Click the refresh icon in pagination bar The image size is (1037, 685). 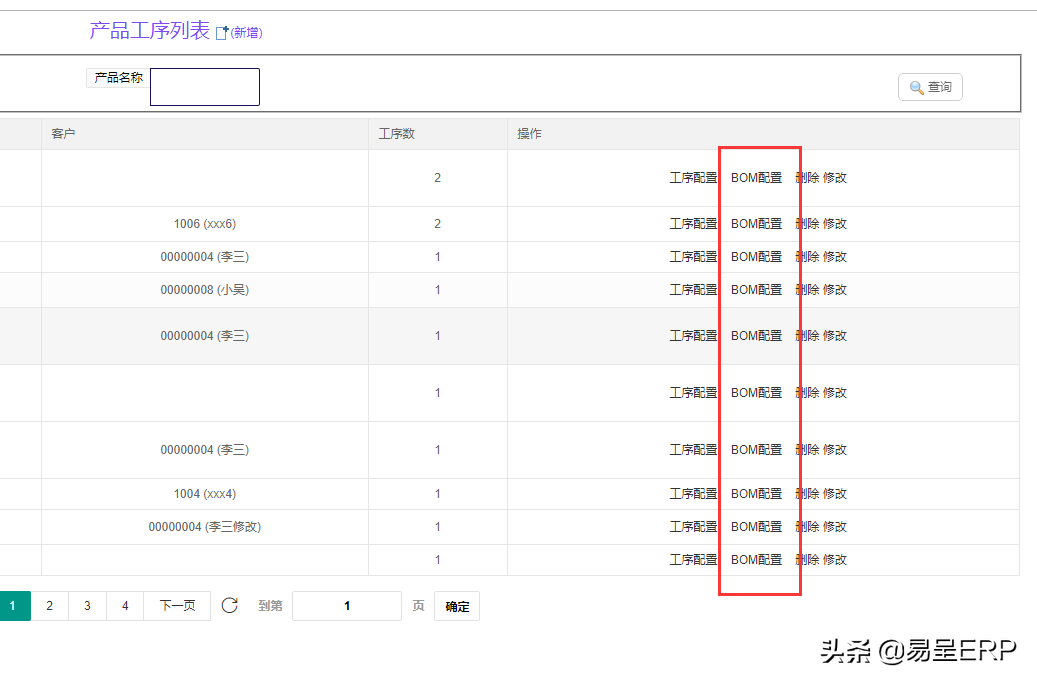(x=230, y=605)
